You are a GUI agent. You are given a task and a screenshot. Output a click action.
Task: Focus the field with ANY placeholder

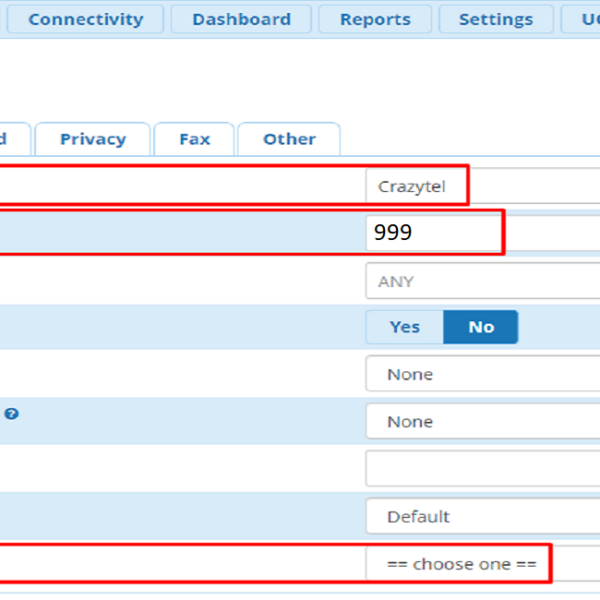[482, 281]
